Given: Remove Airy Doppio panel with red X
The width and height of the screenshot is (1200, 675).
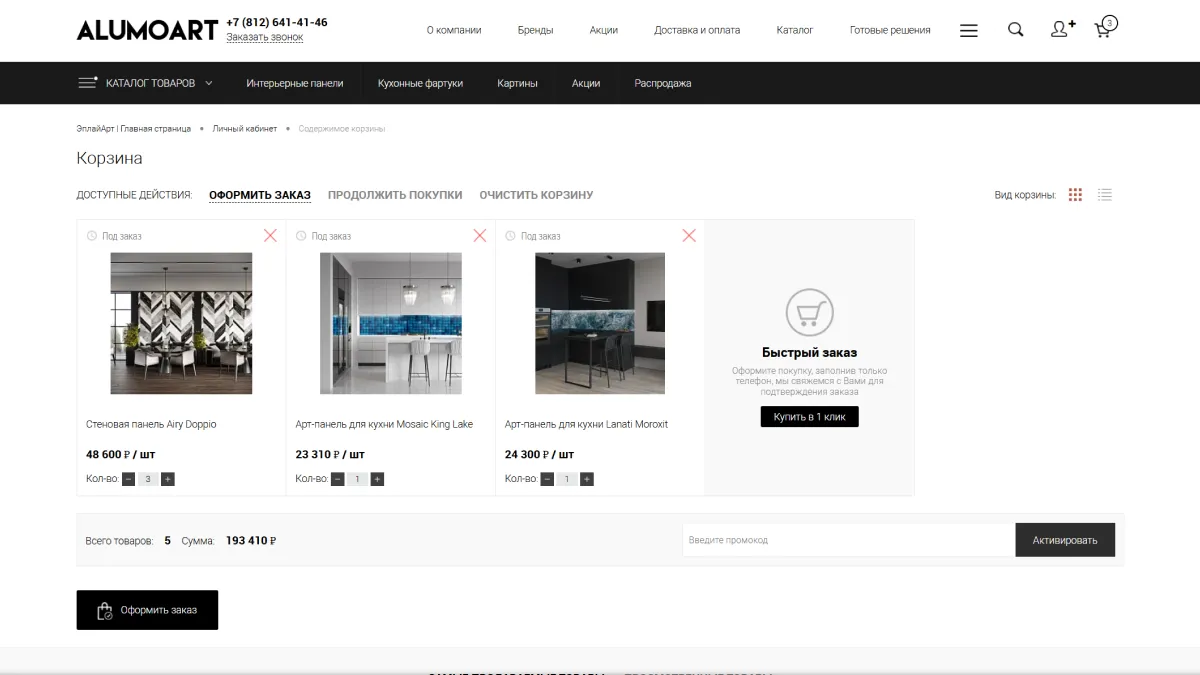Looking at the screenshot, I should point(270,236).
